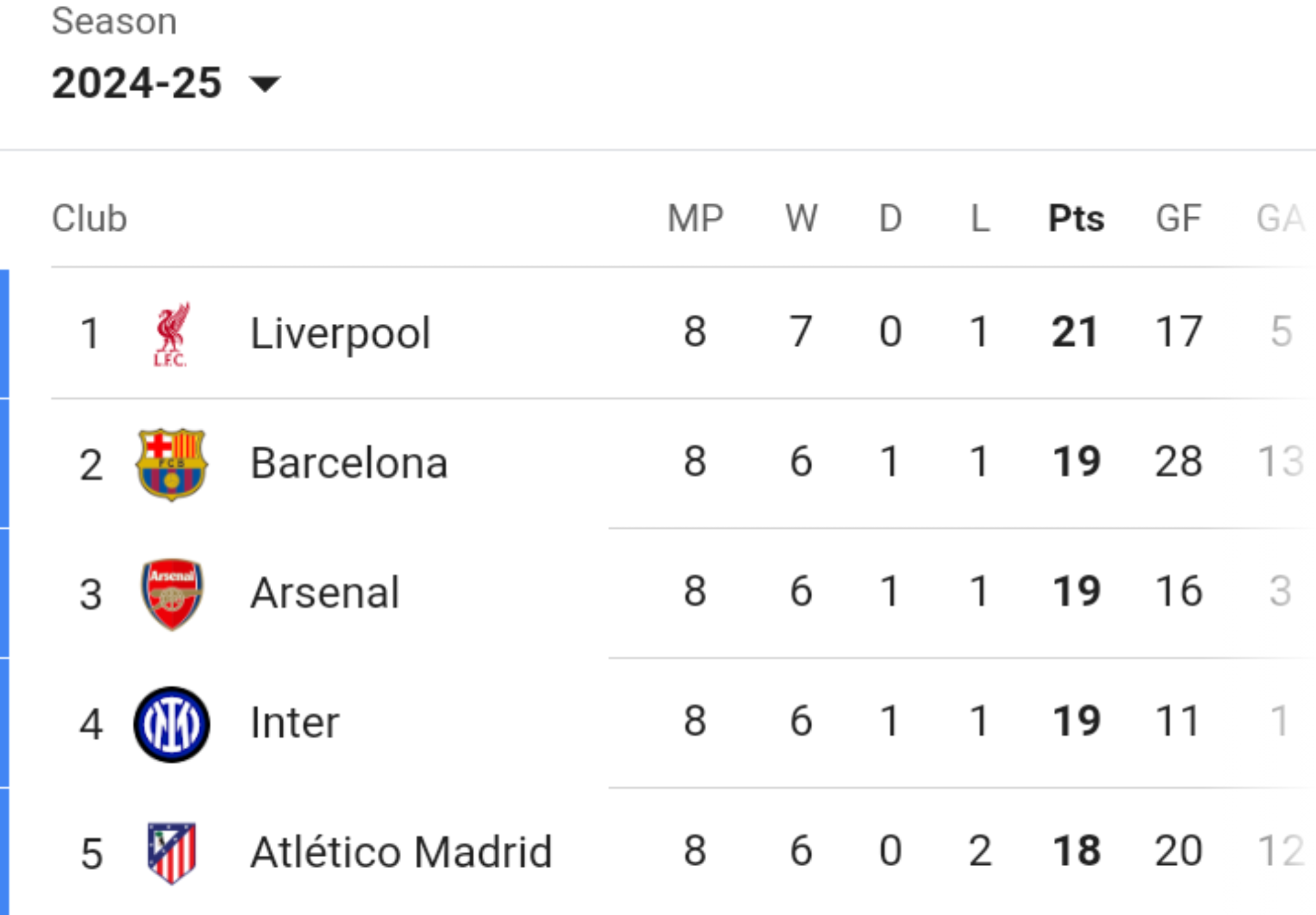Click the Pts column header
The height and width of the screenshot is (915, 1316).
click(1076, 218)
